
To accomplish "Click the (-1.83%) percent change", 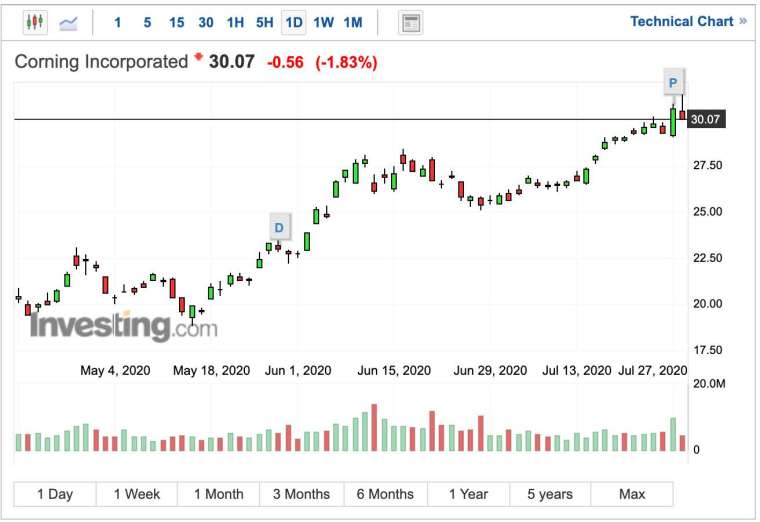I will point(346,62).
